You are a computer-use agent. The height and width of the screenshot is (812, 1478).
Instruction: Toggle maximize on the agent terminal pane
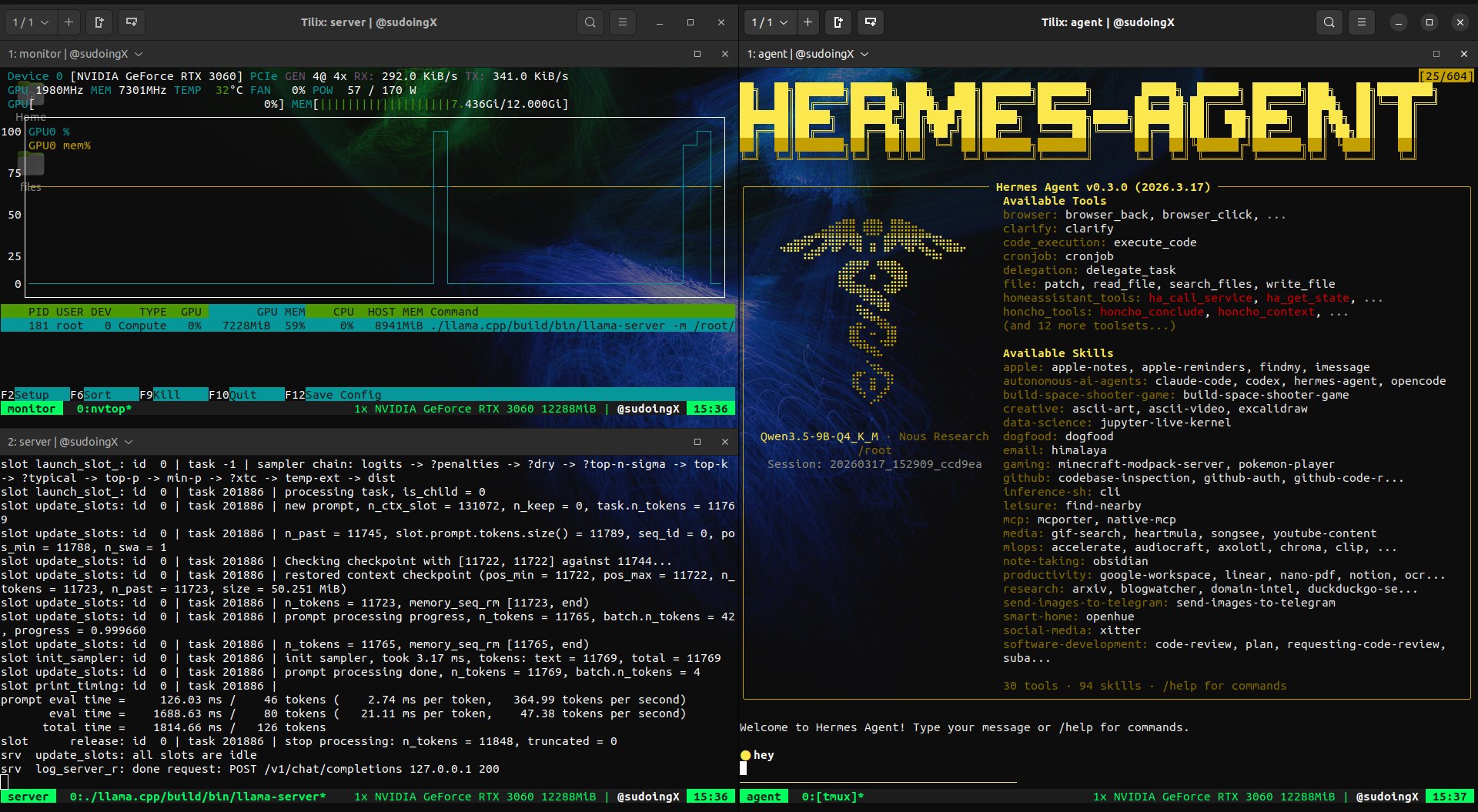click(x=1436, y=54)
